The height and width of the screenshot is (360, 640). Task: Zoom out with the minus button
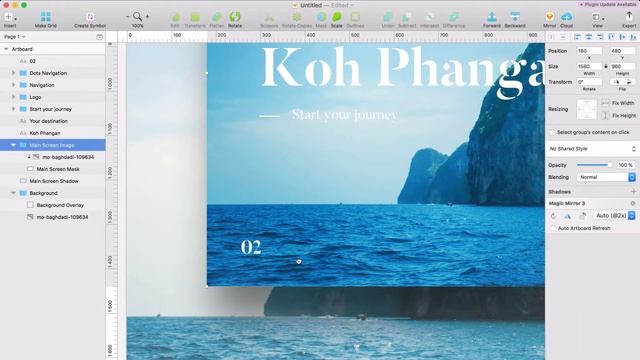coord(128,17)
